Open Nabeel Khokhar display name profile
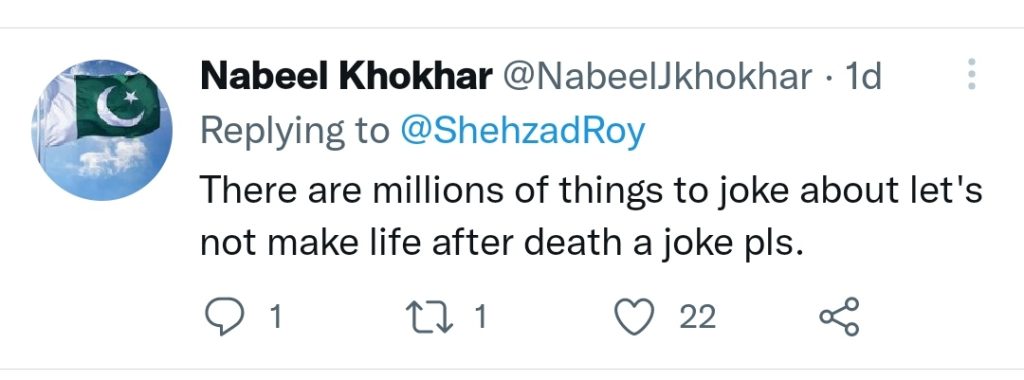 (347, 76)
